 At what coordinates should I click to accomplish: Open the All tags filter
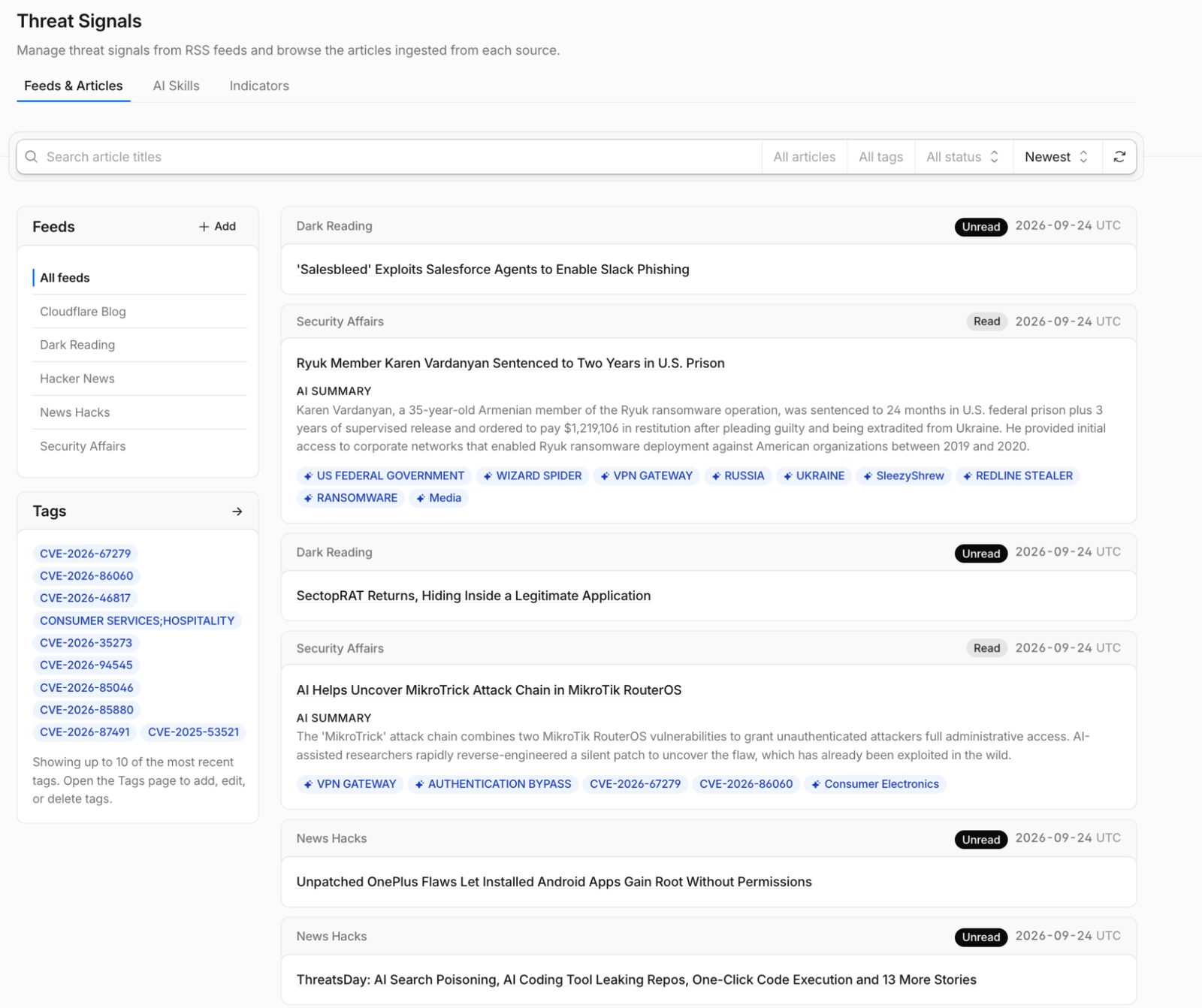coord(881,157)
